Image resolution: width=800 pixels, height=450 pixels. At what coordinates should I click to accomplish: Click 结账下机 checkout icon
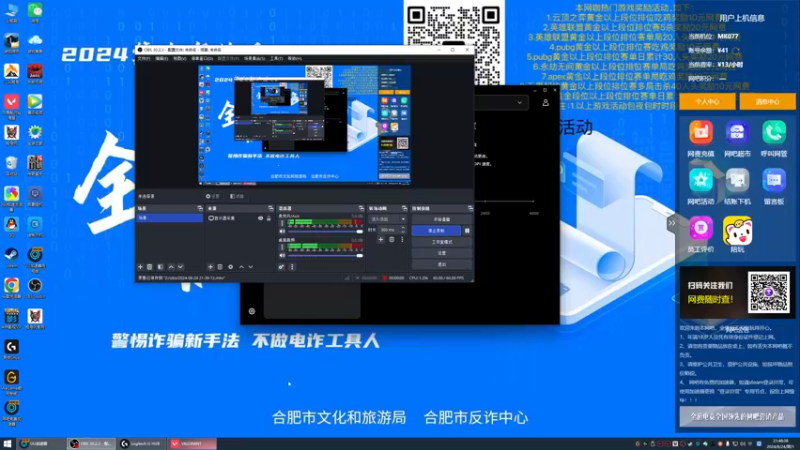(737, 181)
